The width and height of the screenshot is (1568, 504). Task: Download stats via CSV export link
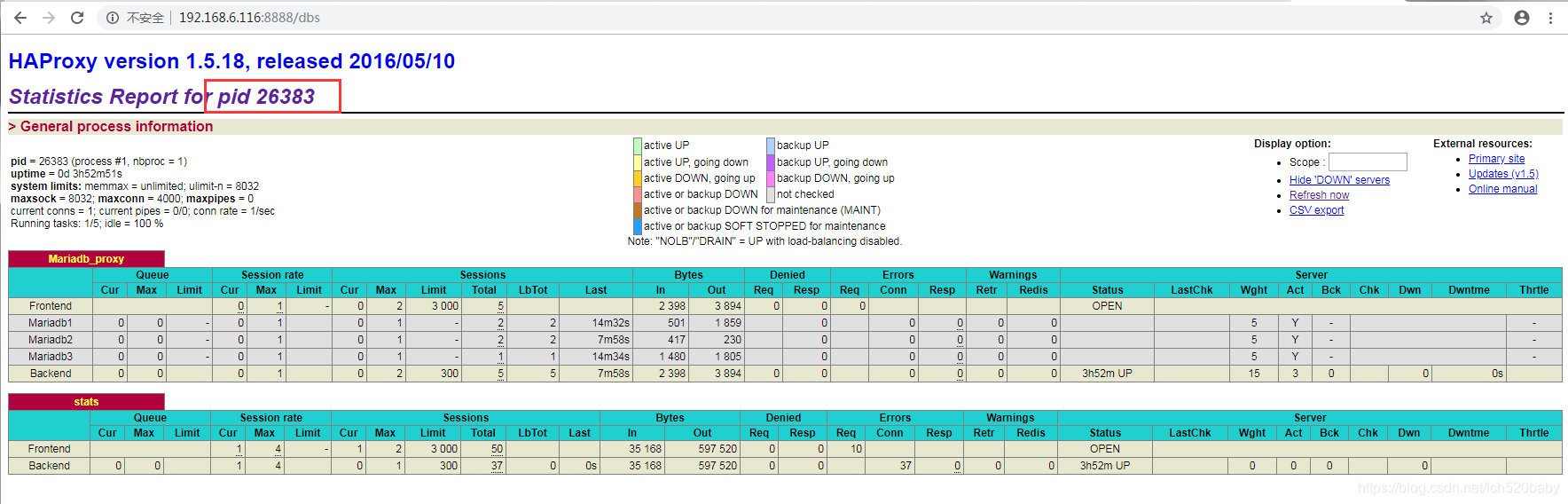[1316, 210]
